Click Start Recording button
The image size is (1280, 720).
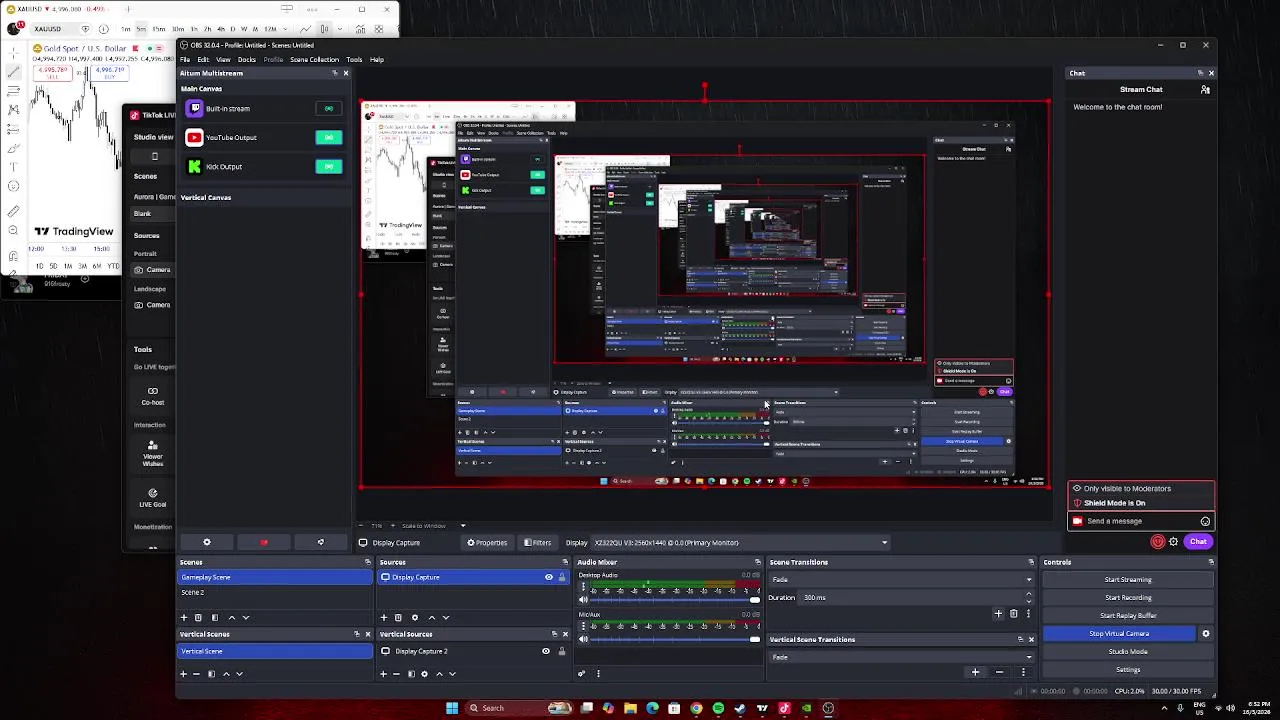[1128, 598]
